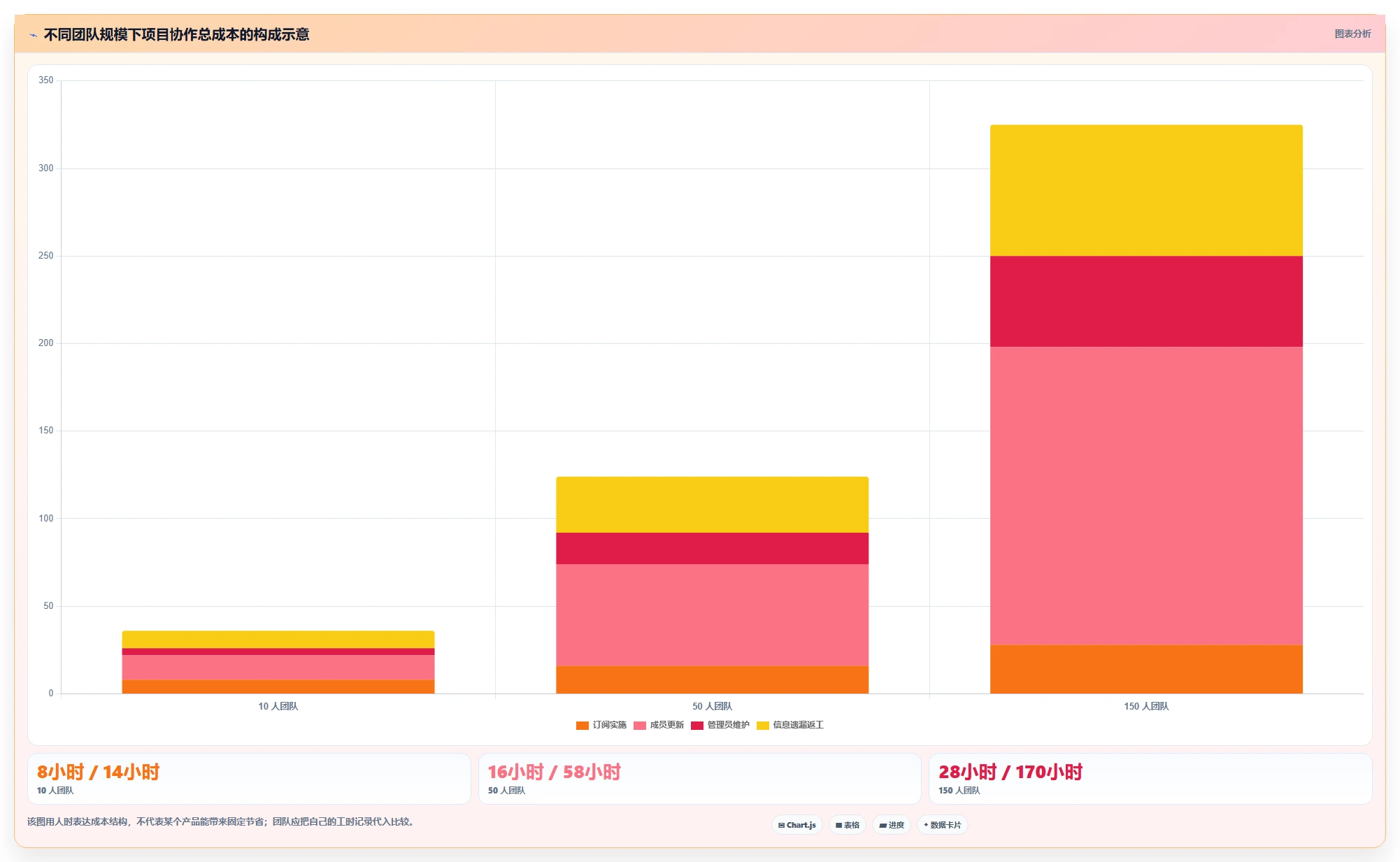Click the 300 y-axis tick label
The image size is (1400, 862).
[x=46, y=168]
